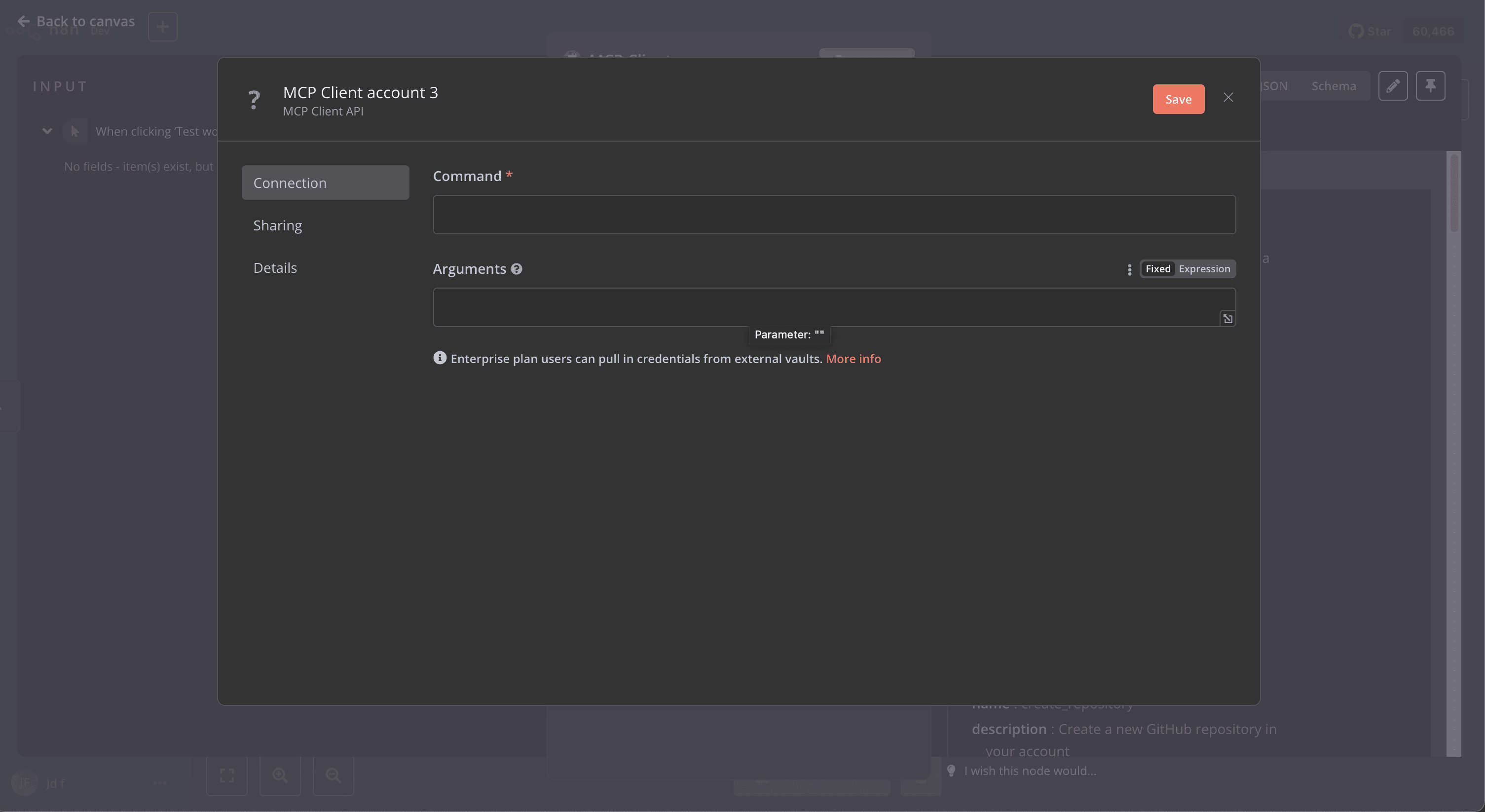Zoom out on the canvas
Viewport: 1485px width, 812px height.
tap(333, 775)
